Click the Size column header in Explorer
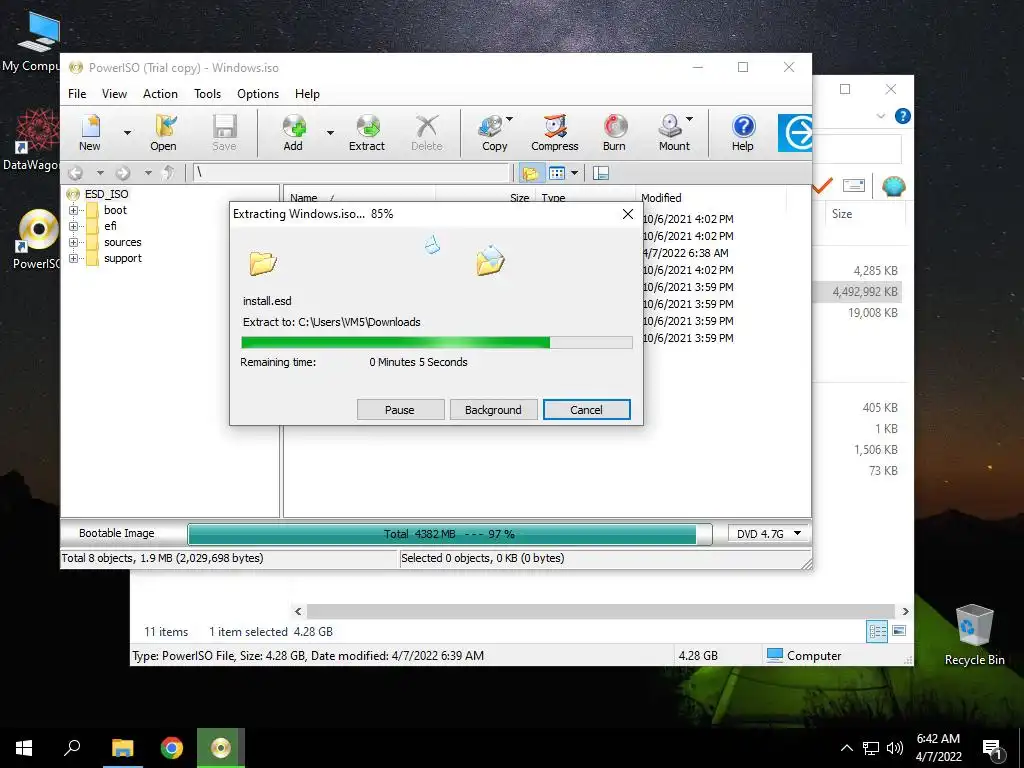1024x768 pixels. (842, 214)
